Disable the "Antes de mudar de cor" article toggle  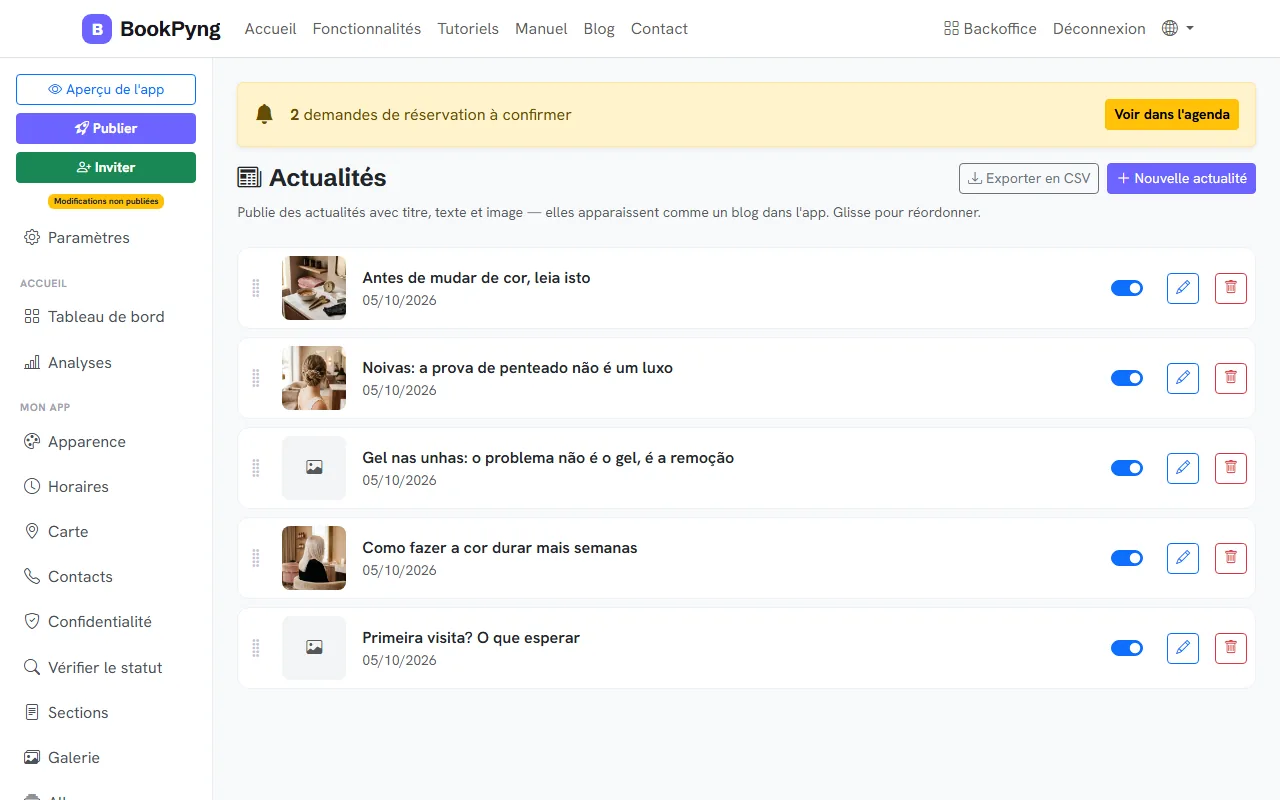coord(1127,288)
